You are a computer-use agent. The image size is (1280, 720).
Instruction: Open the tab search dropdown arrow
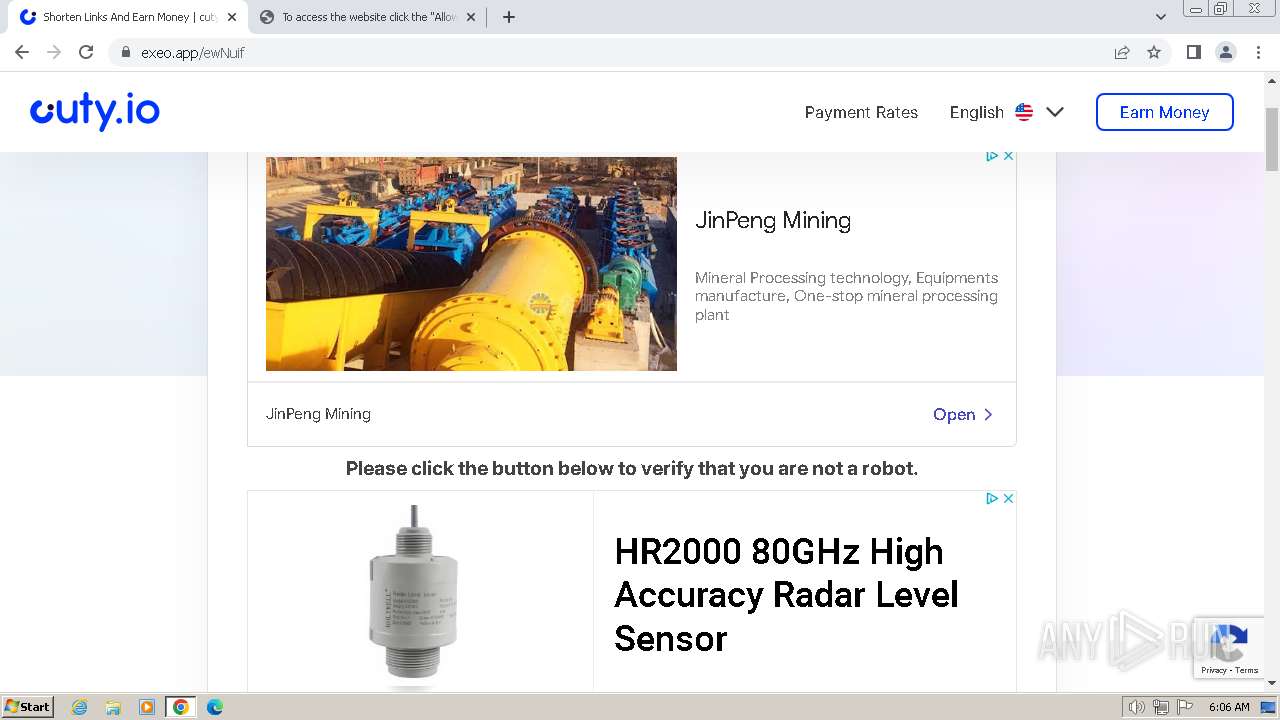point(1160,17)
